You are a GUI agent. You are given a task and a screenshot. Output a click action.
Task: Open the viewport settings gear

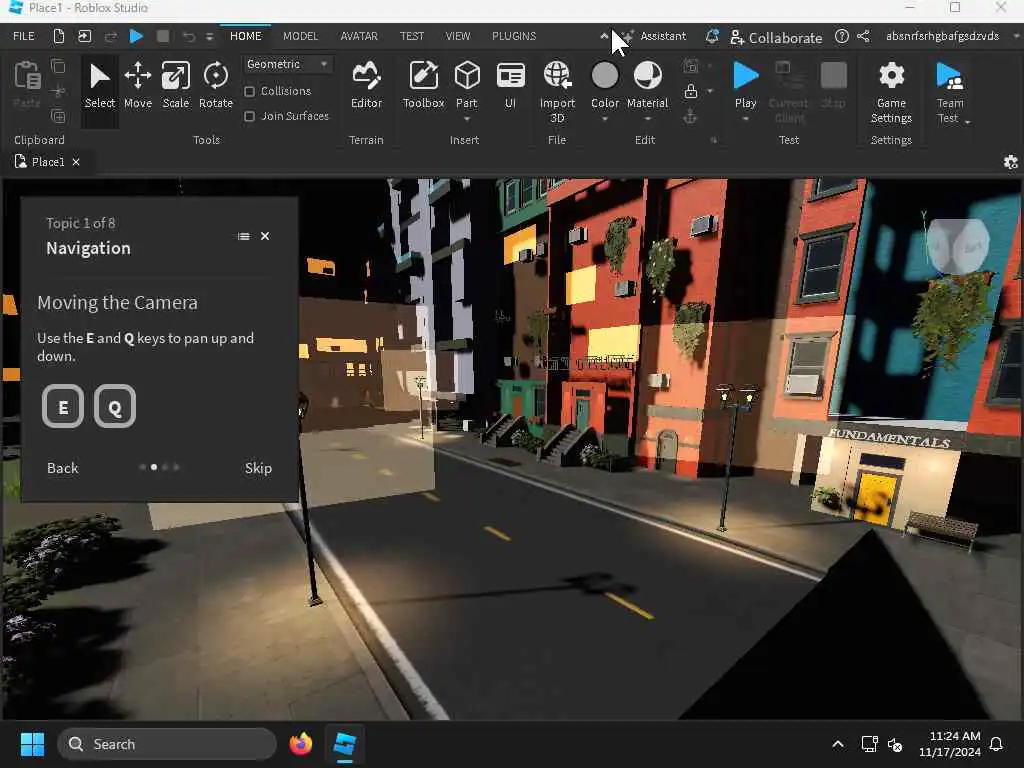(1010, 162)
